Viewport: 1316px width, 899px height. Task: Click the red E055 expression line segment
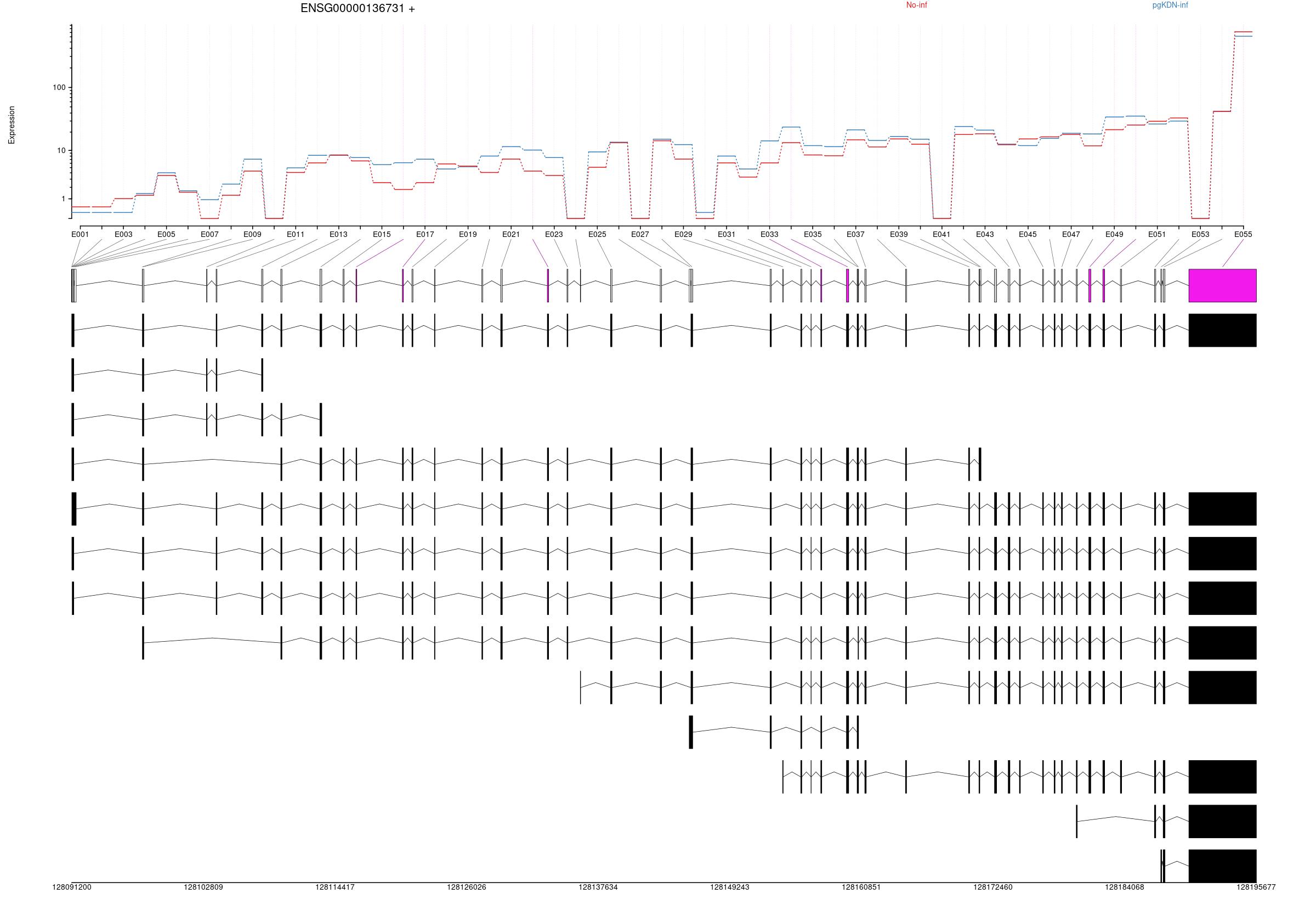(1244, 32)
